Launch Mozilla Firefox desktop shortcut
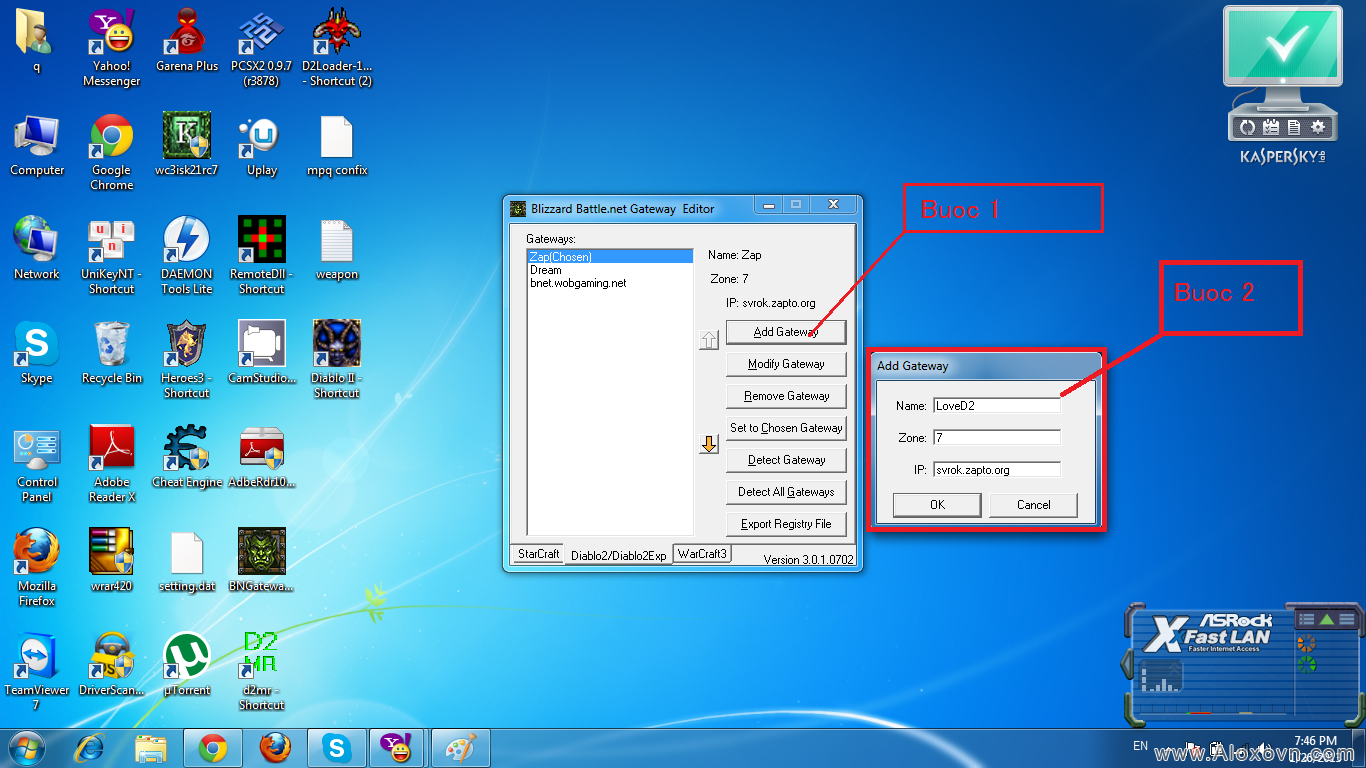This screenshot has width=1366, height=768. click(x=37, y=568)
